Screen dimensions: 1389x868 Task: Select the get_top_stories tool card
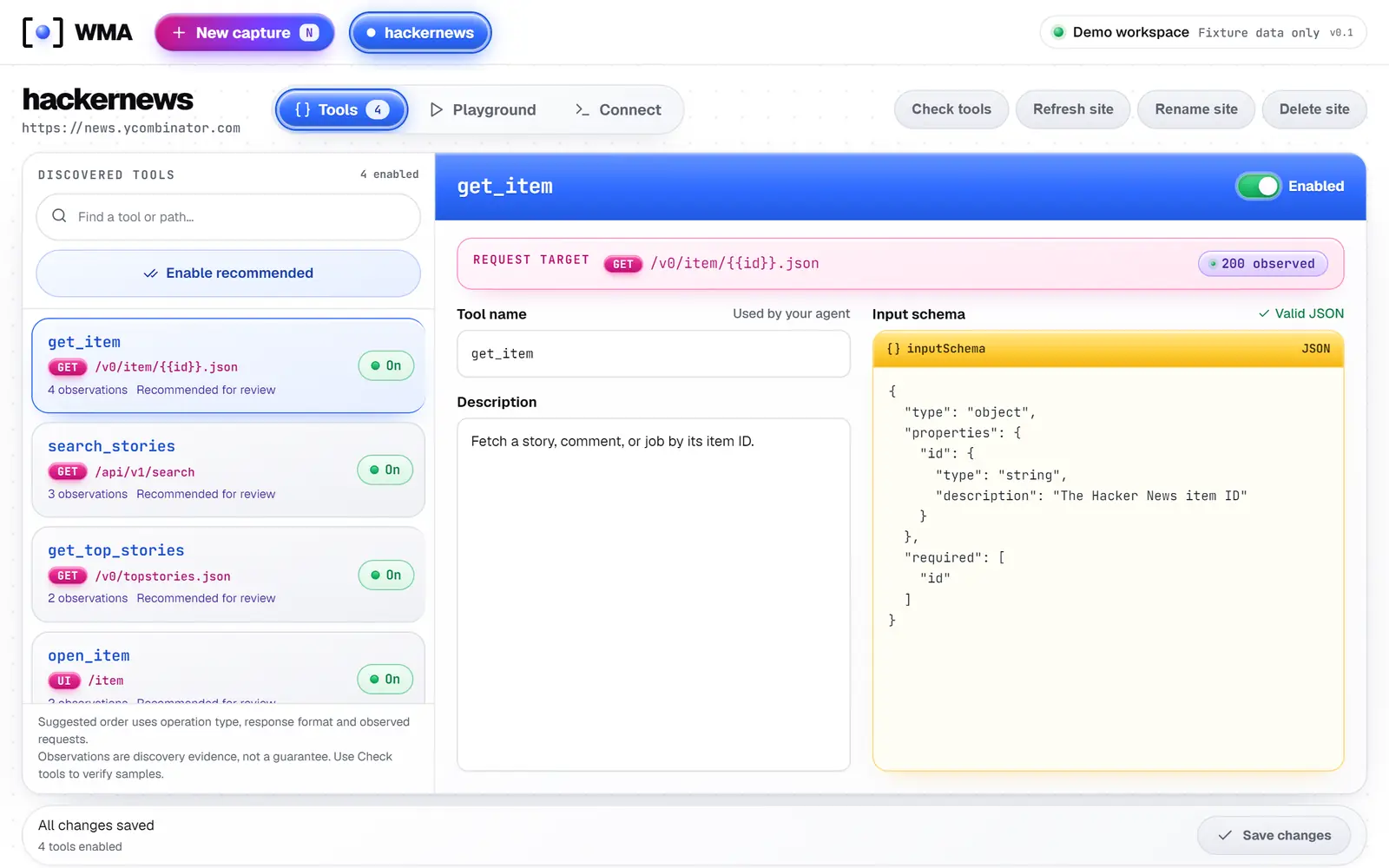tap(228, 575)
